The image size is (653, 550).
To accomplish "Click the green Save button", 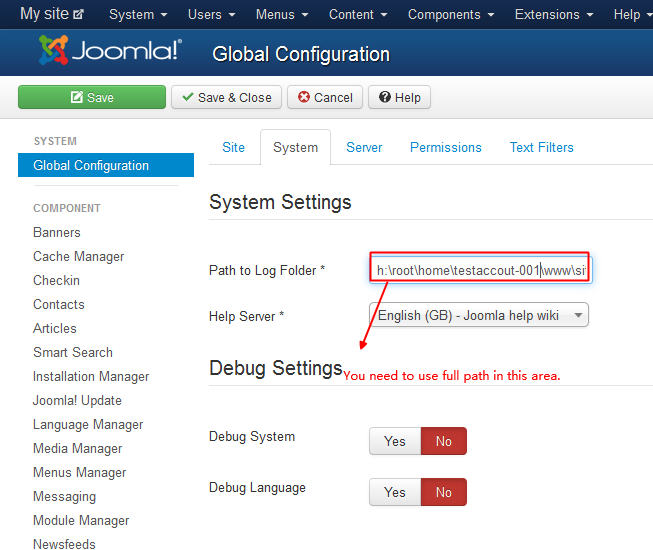I will coord(92,97).
